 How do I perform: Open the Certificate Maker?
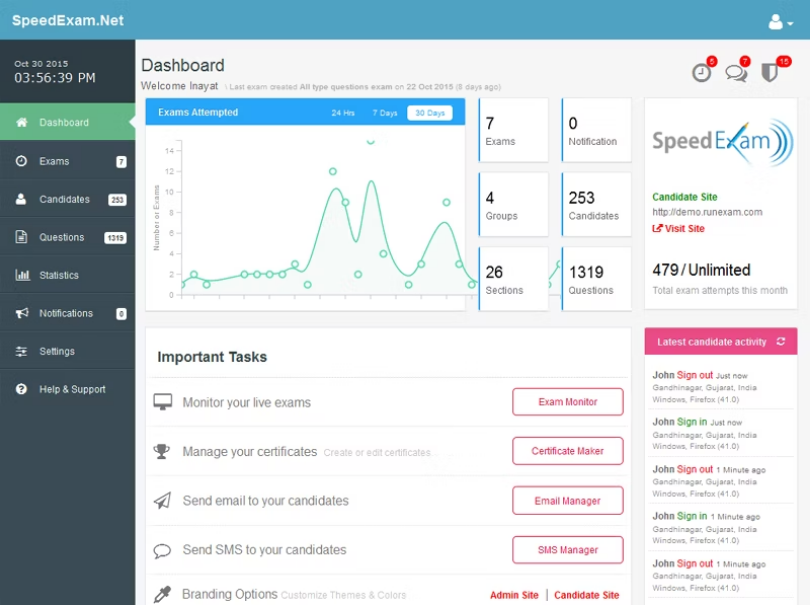point(567,451)
